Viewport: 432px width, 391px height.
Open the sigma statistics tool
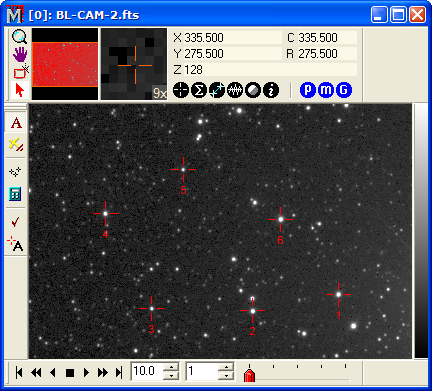pyautogui.click(x=199, y=90)
